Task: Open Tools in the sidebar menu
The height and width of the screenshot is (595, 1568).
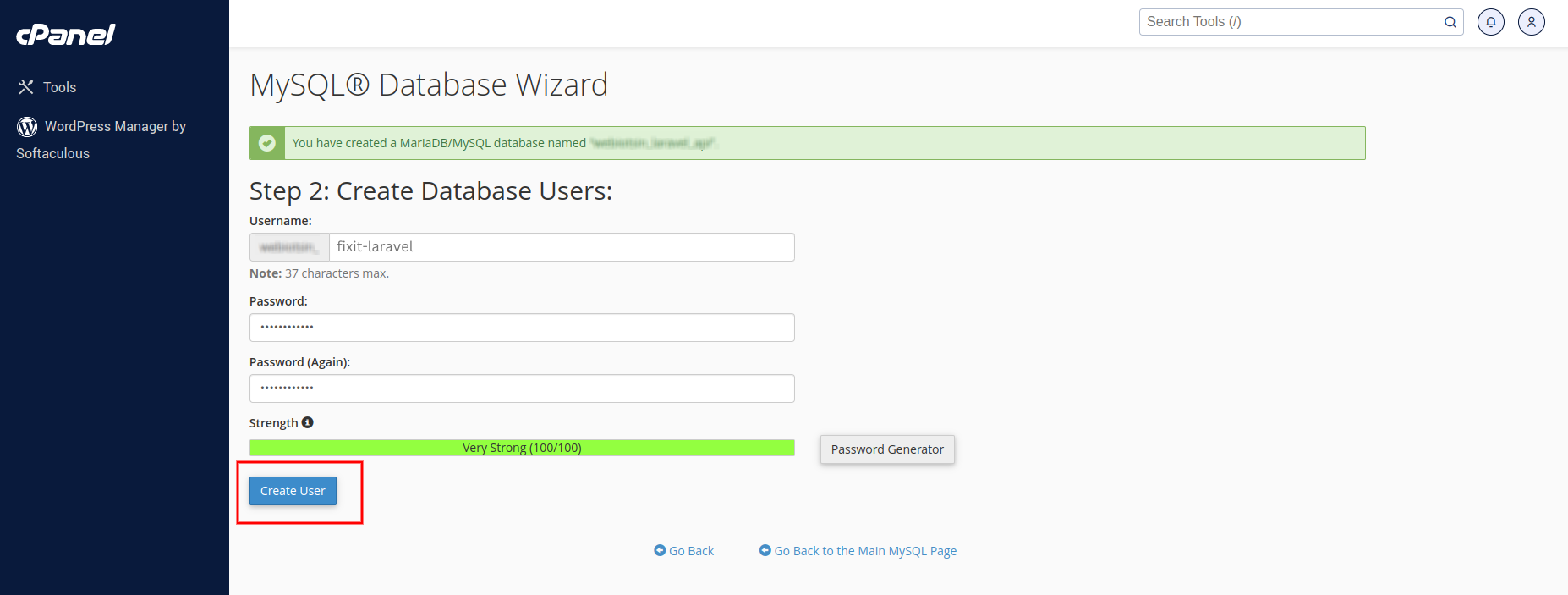Action: pyautogui.click(x=59, y=87)
